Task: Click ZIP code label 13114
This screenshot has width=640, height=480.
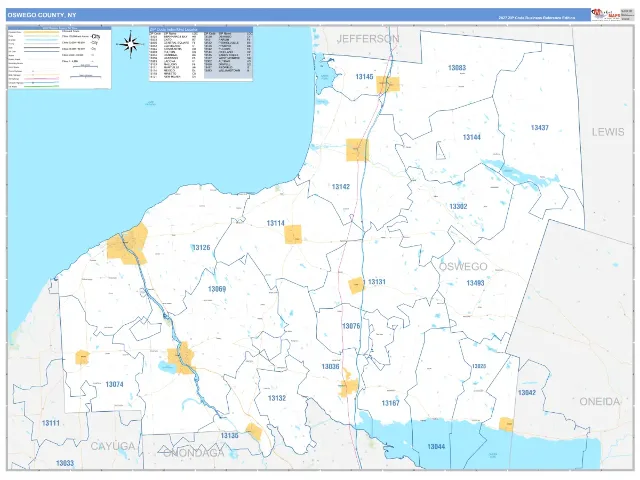Action: pos(276,223)
